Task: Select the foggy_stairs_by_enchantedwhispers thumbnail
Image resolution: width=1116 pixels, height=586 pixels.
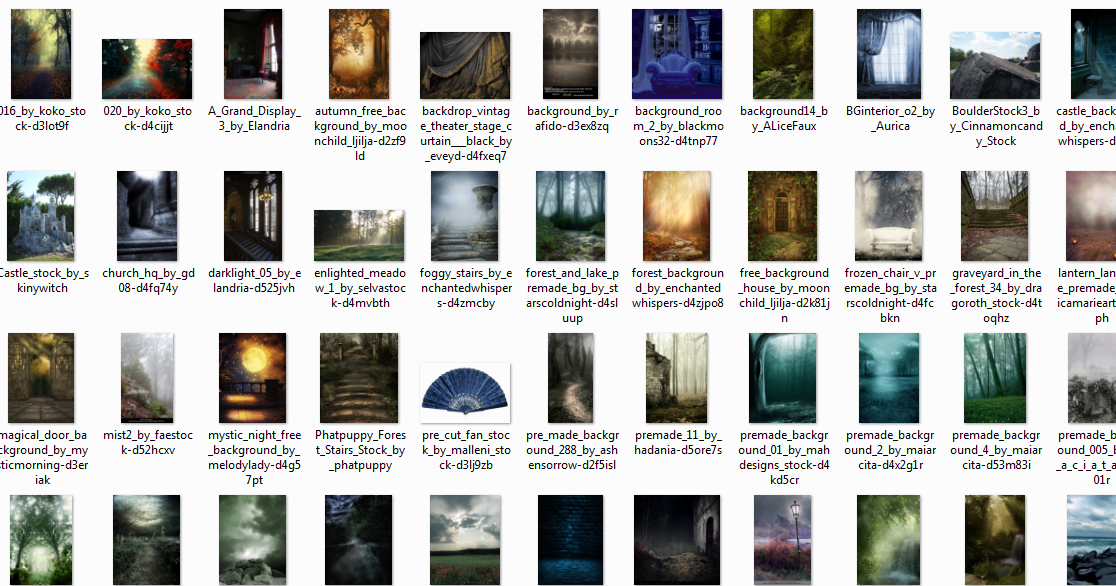Action: pos(465,216)
